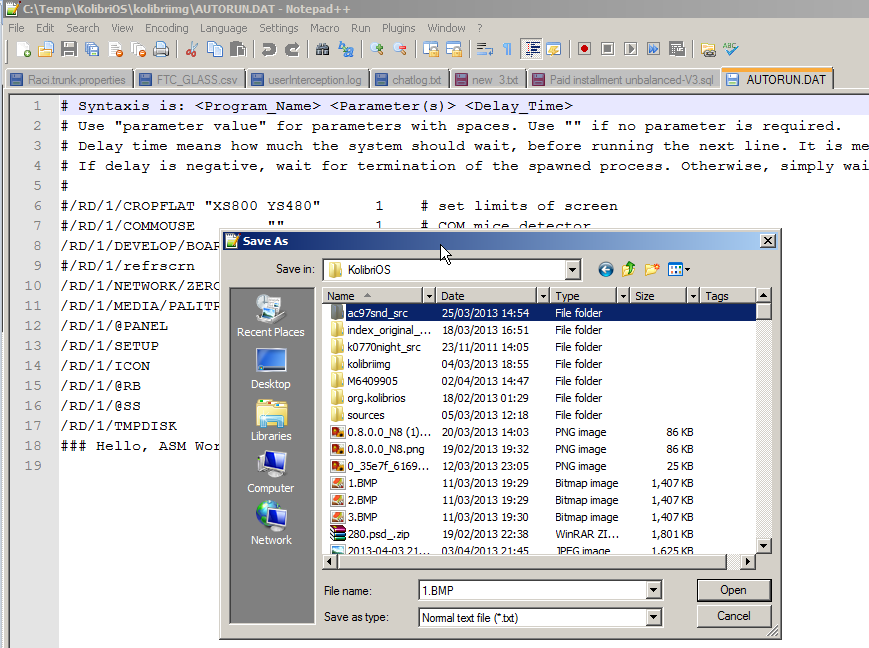
Task: Expand the File name combo box dropdown
Action: click(652, 590)
